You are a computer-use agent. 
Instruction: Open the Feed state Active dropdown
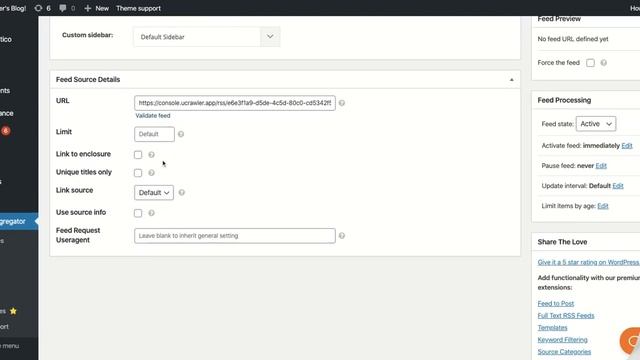(x=596, y=124)
